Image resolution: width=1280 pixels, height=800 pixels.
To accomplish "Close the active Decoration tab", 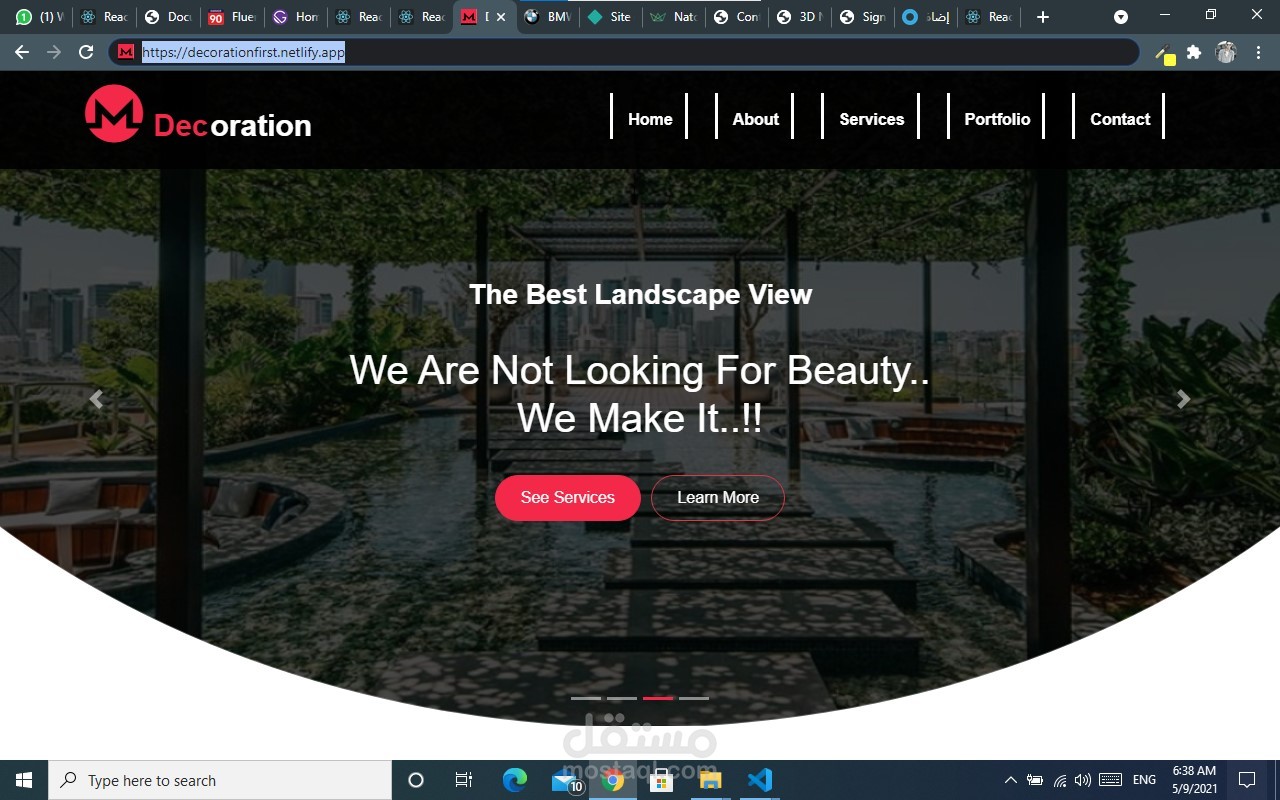I will tap(501, 17).
